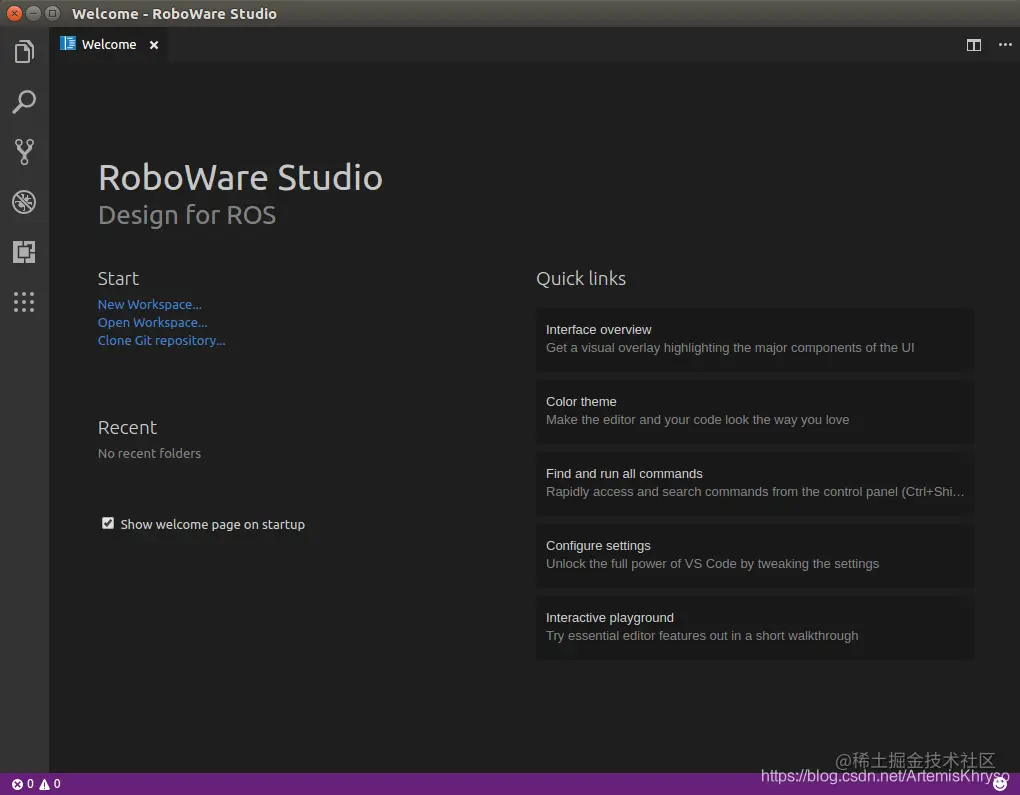Click Open Workspace... link
This screenshot has height=795, width=1020.
coord(152,323)
